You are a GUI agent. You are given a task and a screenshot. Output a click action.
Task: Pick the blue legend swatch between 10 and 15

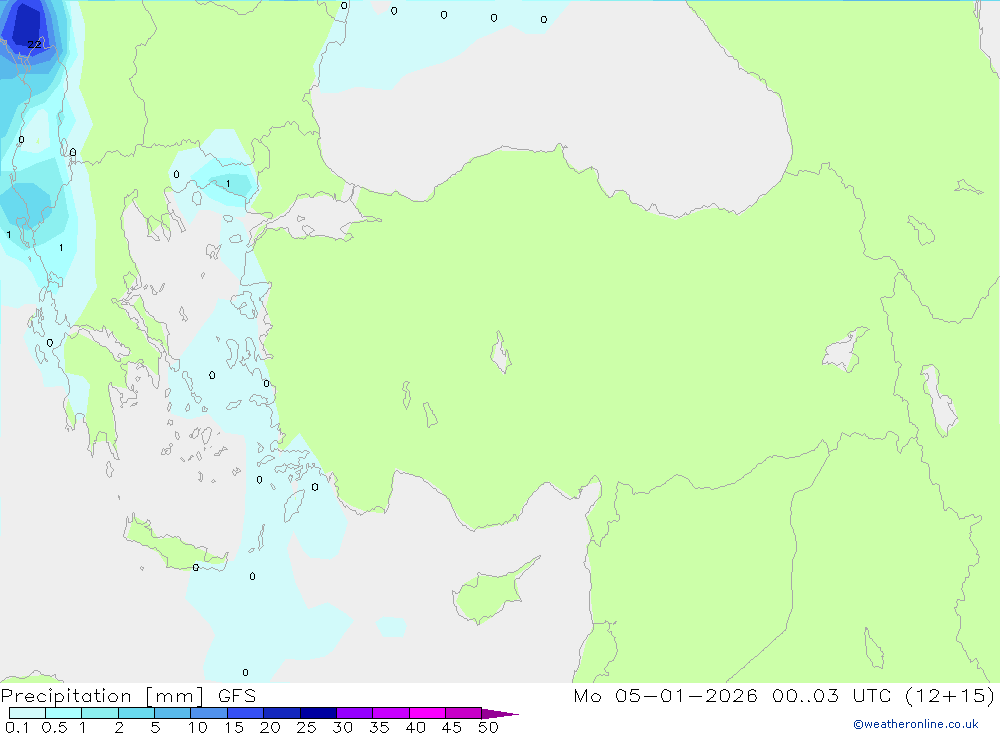tap(209, 713)
